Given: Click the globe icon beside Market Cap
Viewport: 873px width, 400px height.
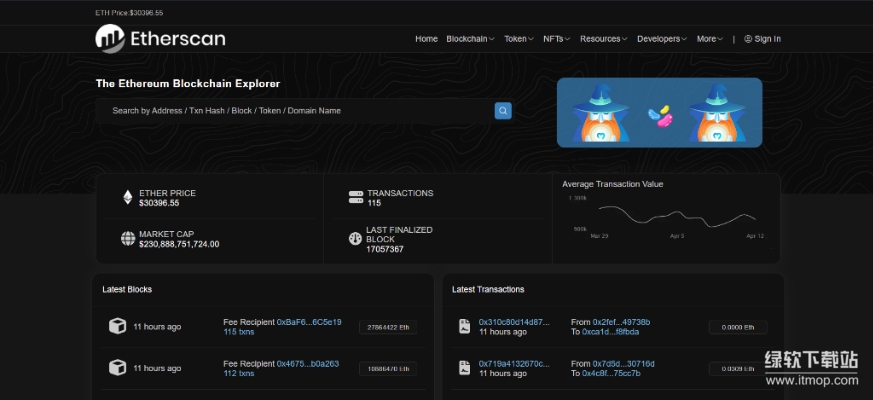Looking at the screenshot, I should [128, 238].
